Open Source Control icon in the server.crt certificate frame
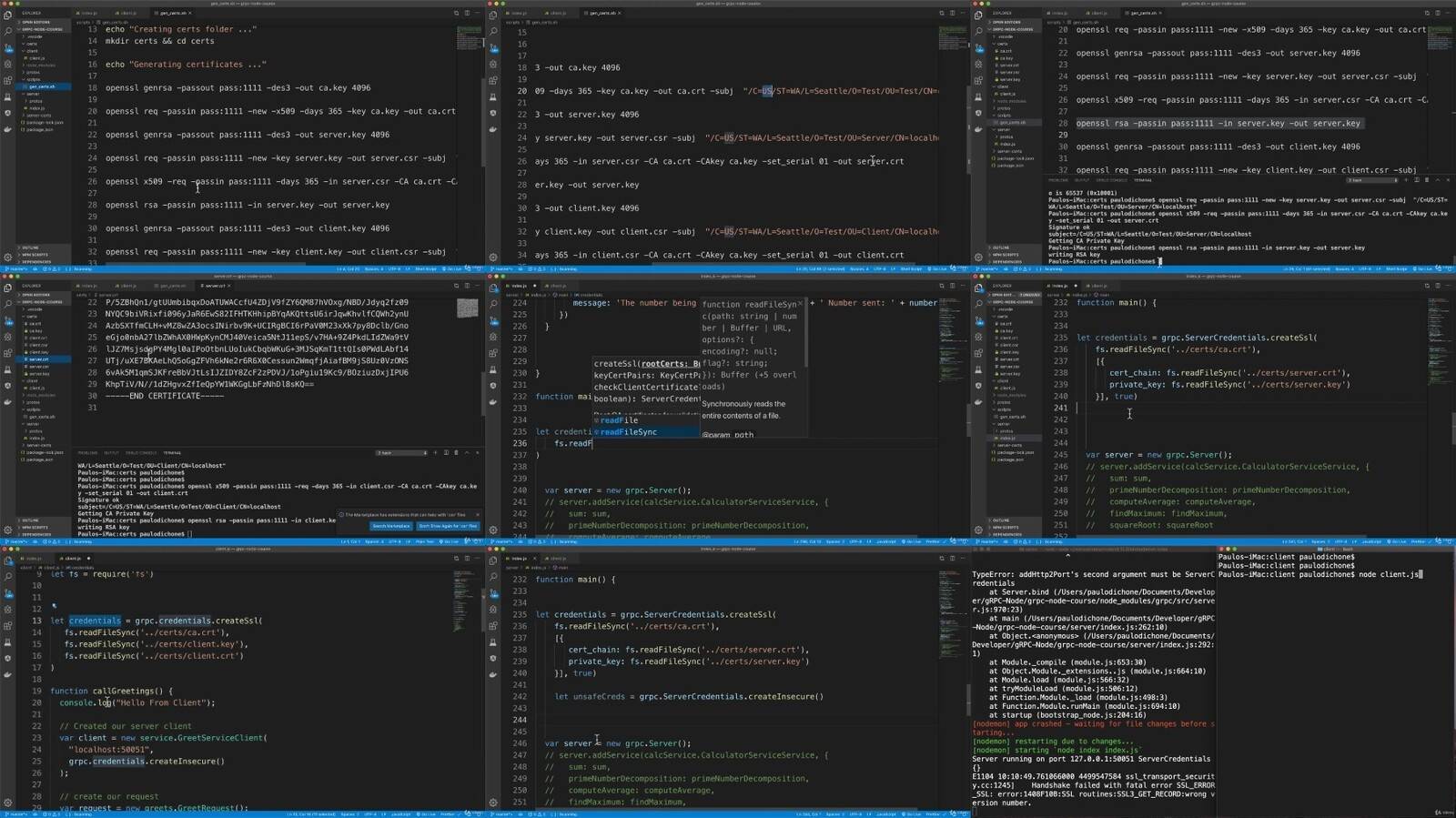 pyautogui.click(x=8, y=321)
